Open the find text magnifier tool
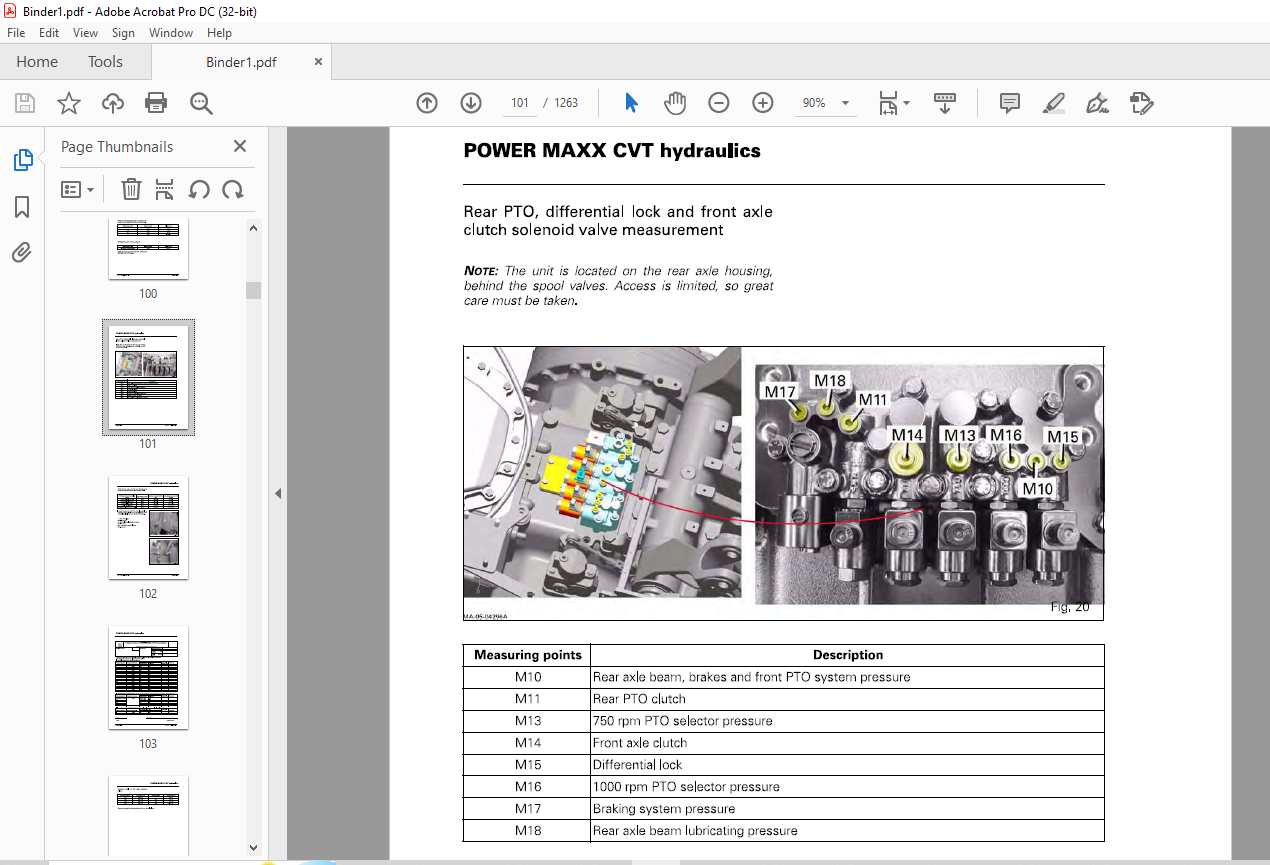The height and width of the screenshot is (865, 1270). click(x=201, y=103)
